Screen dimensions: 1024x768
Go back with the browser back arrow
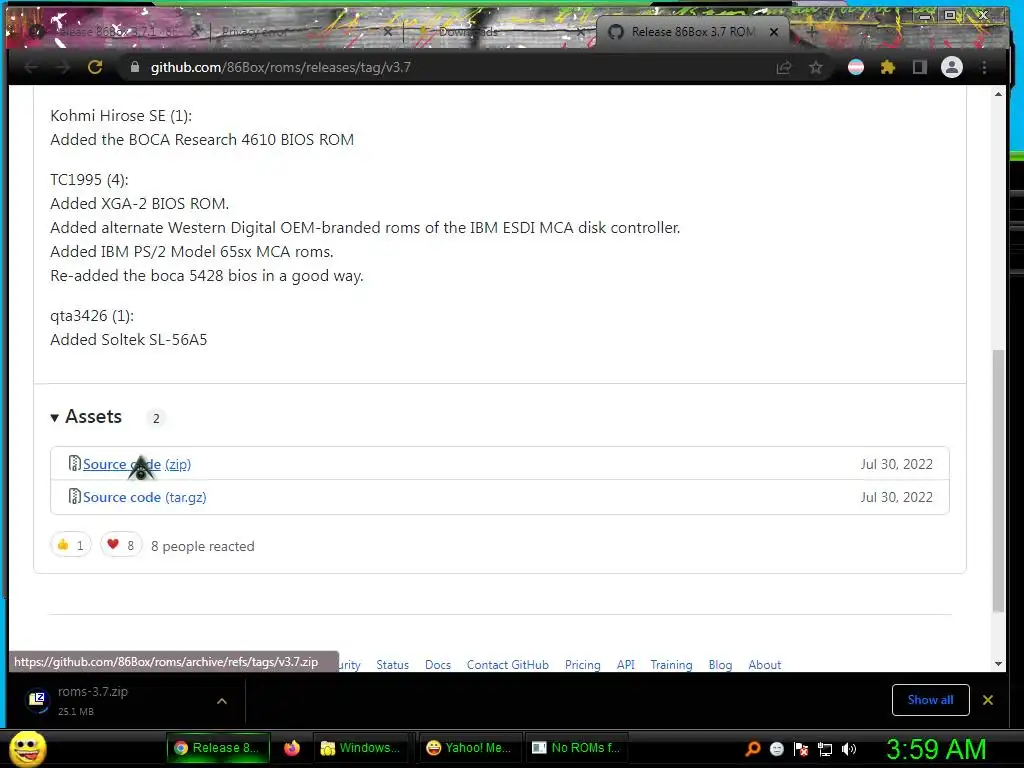pyautogui.click(x=31, y=67)
